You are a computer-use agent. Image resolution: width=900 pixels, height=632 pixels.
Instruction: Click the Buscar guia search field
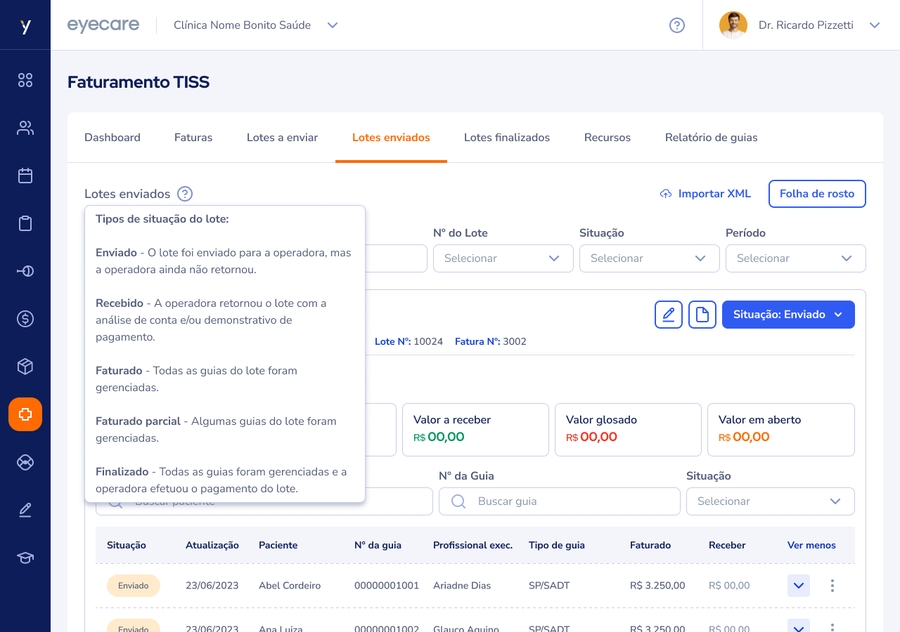click(x=559, y=501)
